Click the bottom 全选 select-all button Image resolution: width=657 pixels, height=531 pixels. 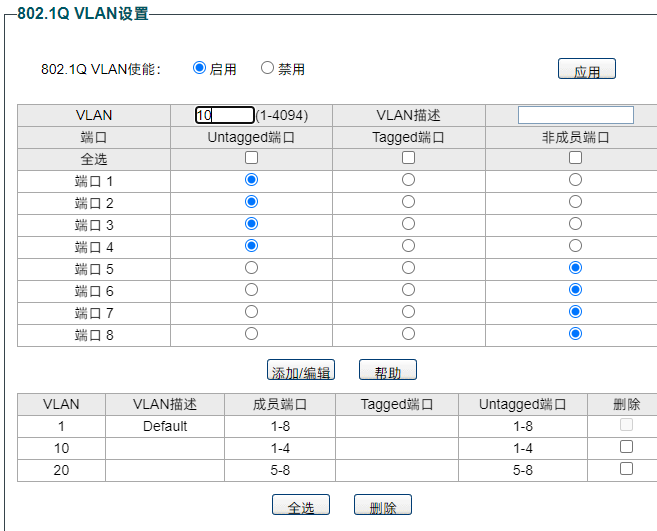pyautogui.click(x=301, y=506)
